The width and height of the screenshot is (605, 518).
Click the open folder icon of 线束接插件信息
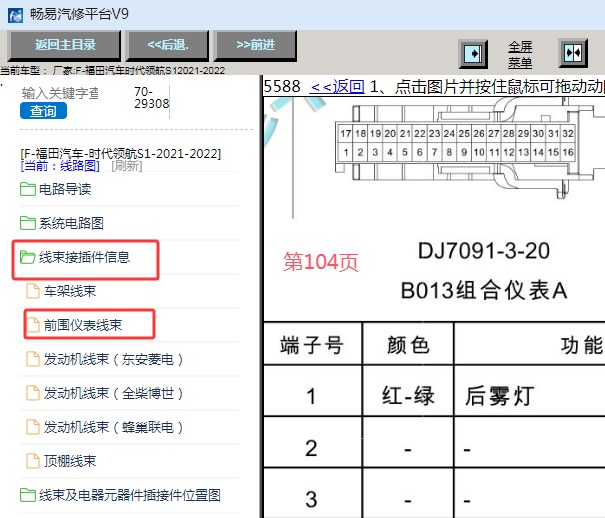click(28, 257)
